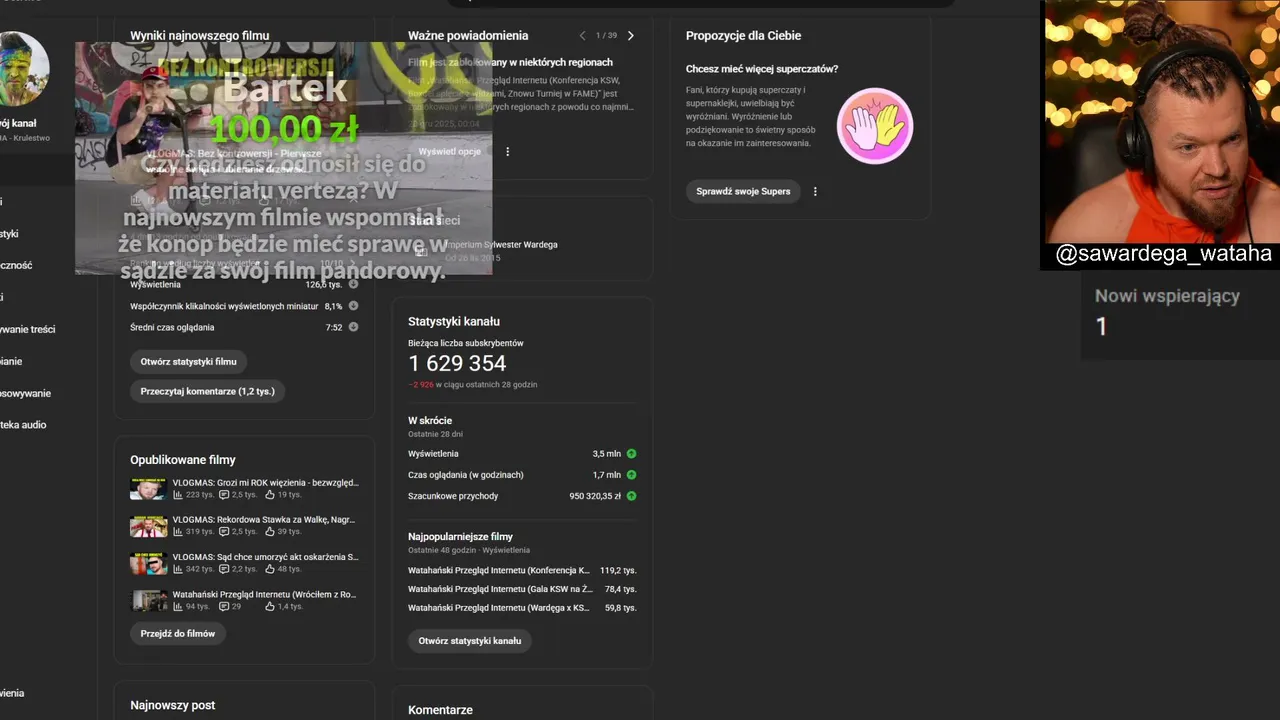Click Otwórz statystyki filmu button

coord(188,362)
